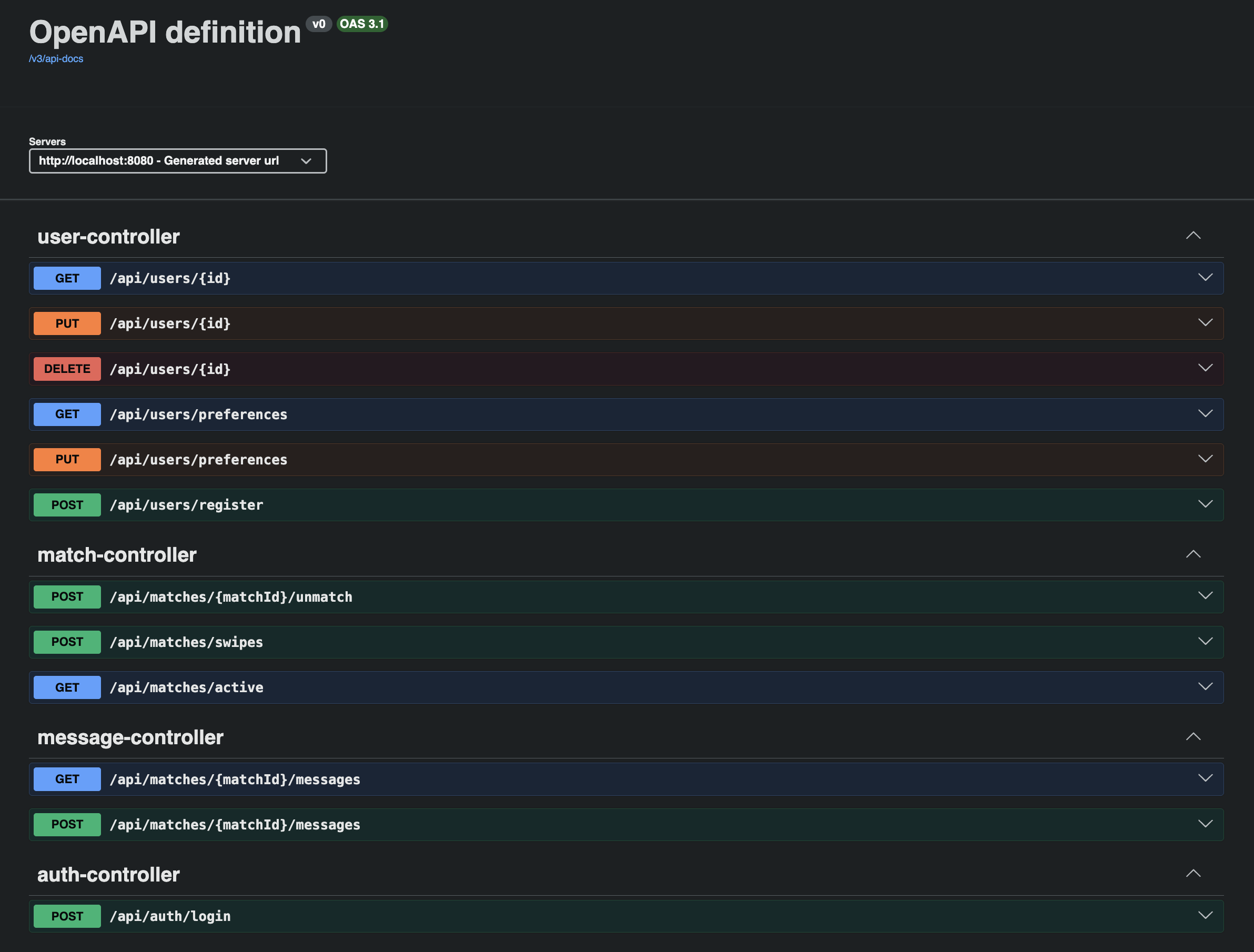Collapse the user-controller section
This screenshot has height=952, width=1254.
point(1194,236)
